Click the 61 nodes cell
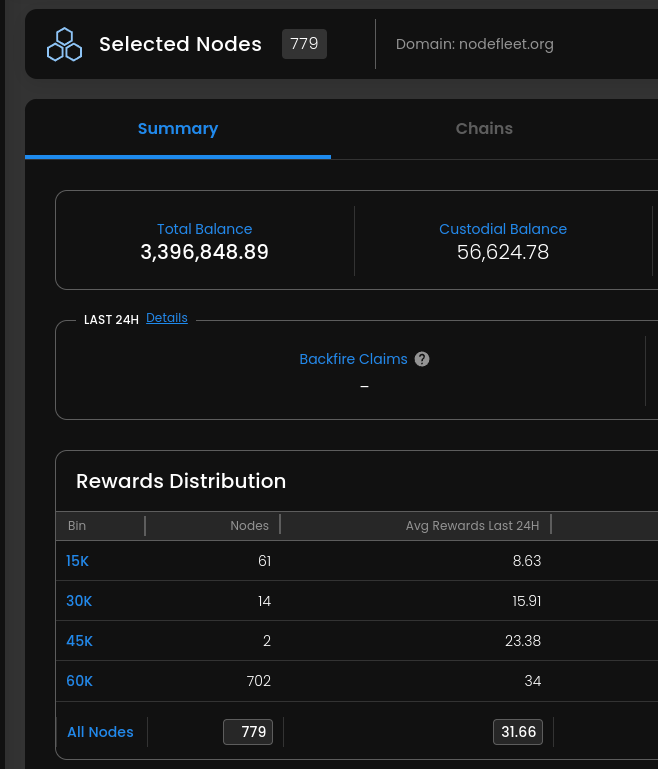 click(264, 561)
